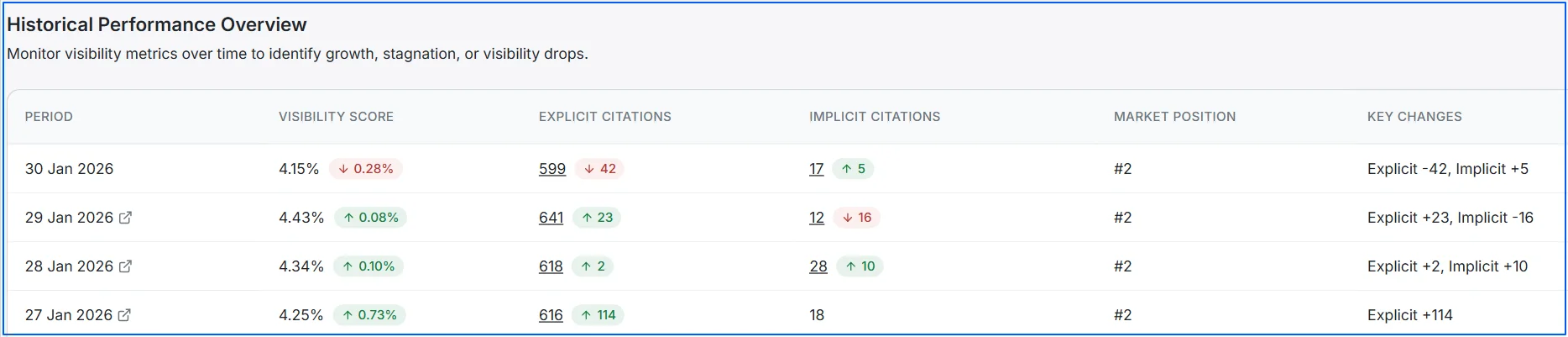The image size is (1568, 337).
Task: Open external link icon for 27 Jan 2026
Action: 125,315
